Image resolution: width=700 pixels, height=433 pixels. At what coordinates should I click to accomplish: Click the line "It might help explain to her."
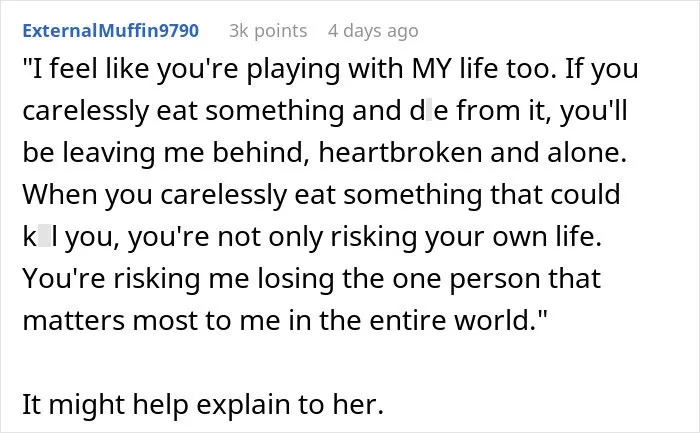203,404
